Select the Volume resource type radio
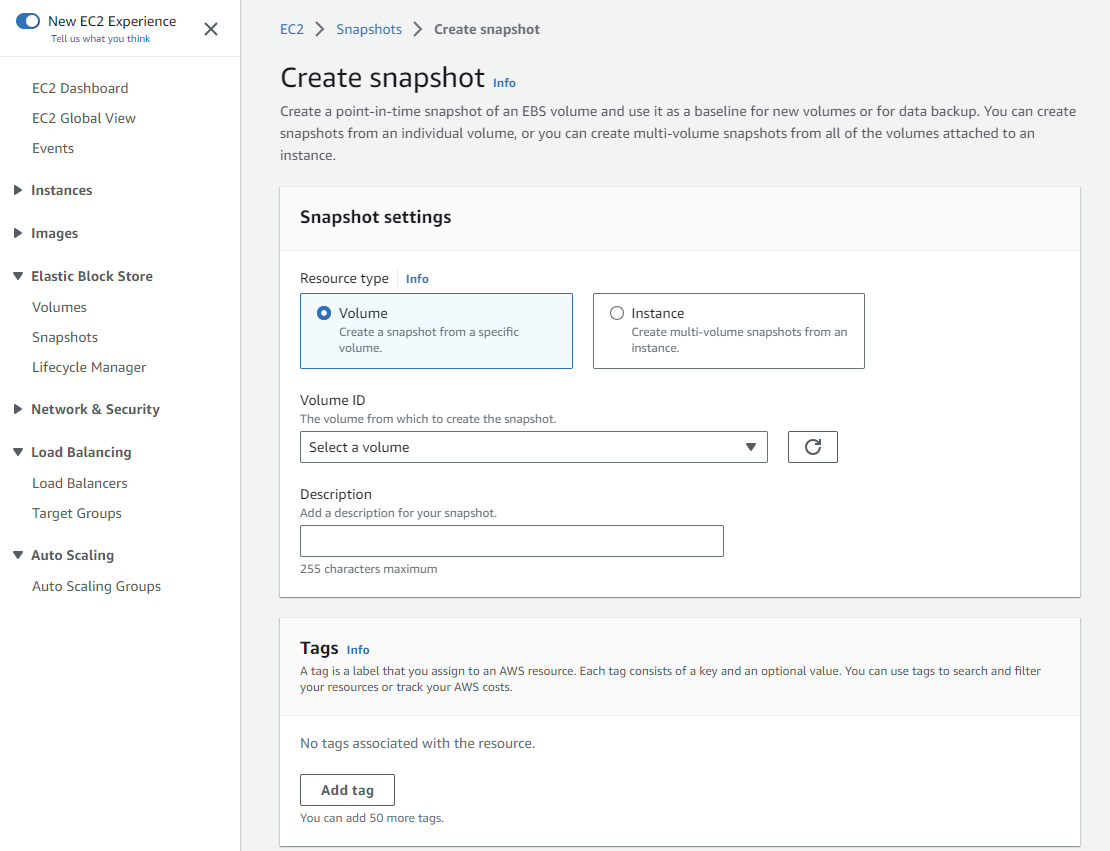 [x=324, y=313]
